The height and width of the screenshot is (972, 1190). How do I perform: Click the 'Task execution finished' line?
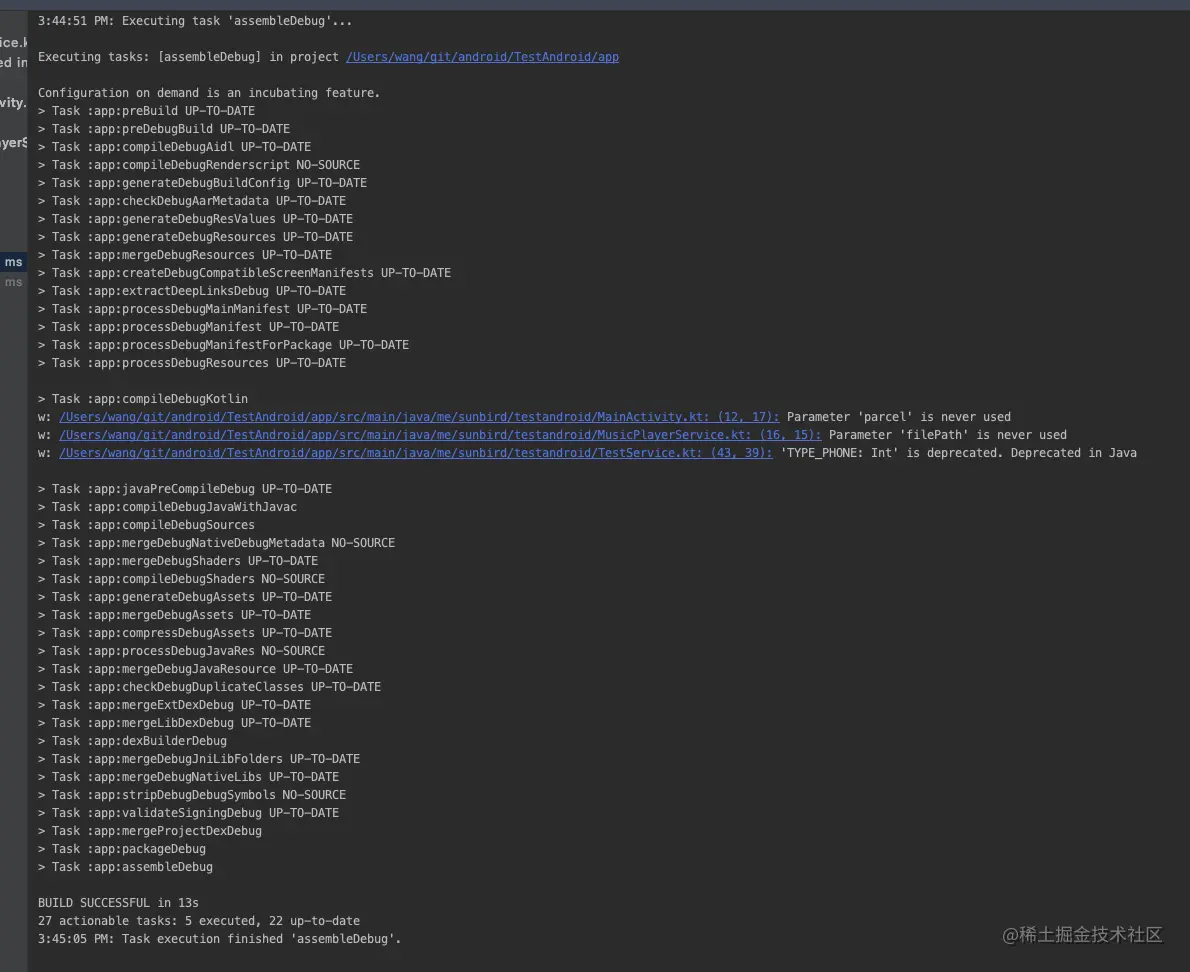coord(219,940)
